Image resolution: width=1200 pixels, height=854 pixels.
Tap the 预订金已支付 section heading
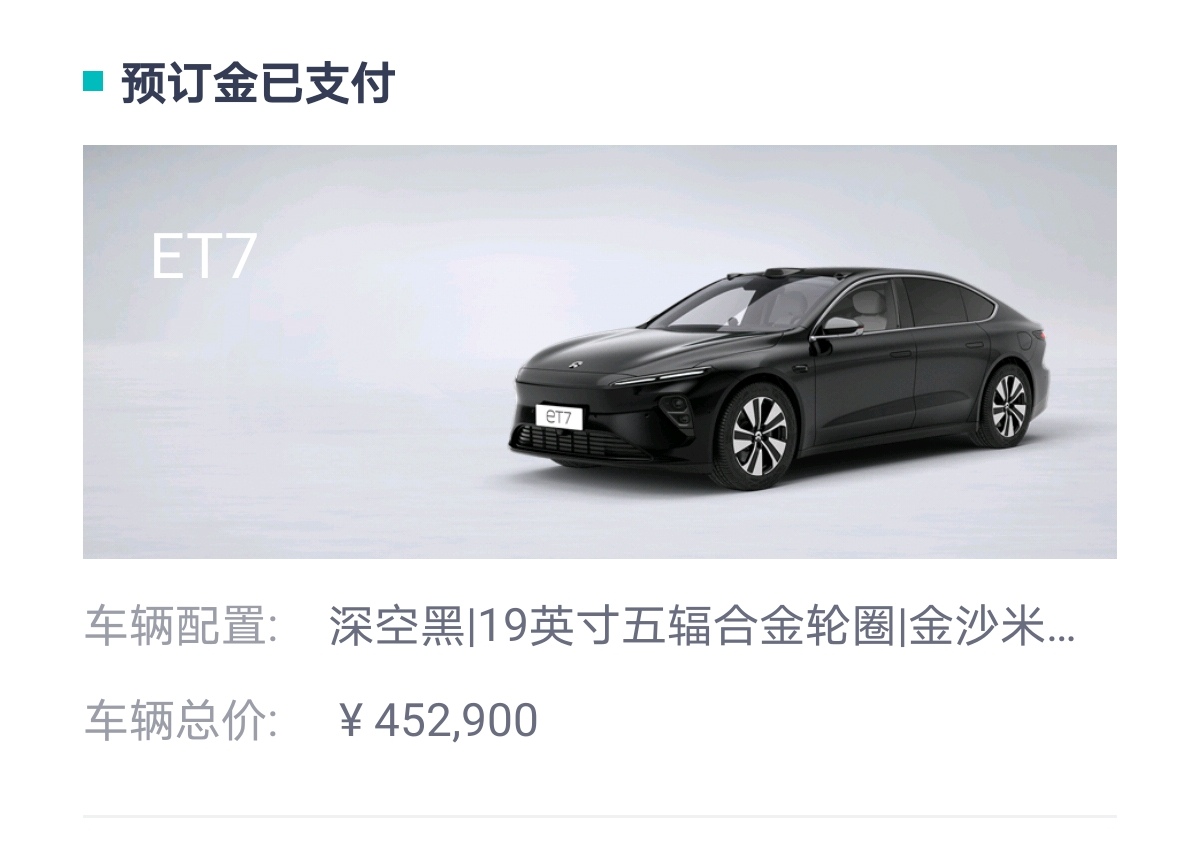point(258,82)
